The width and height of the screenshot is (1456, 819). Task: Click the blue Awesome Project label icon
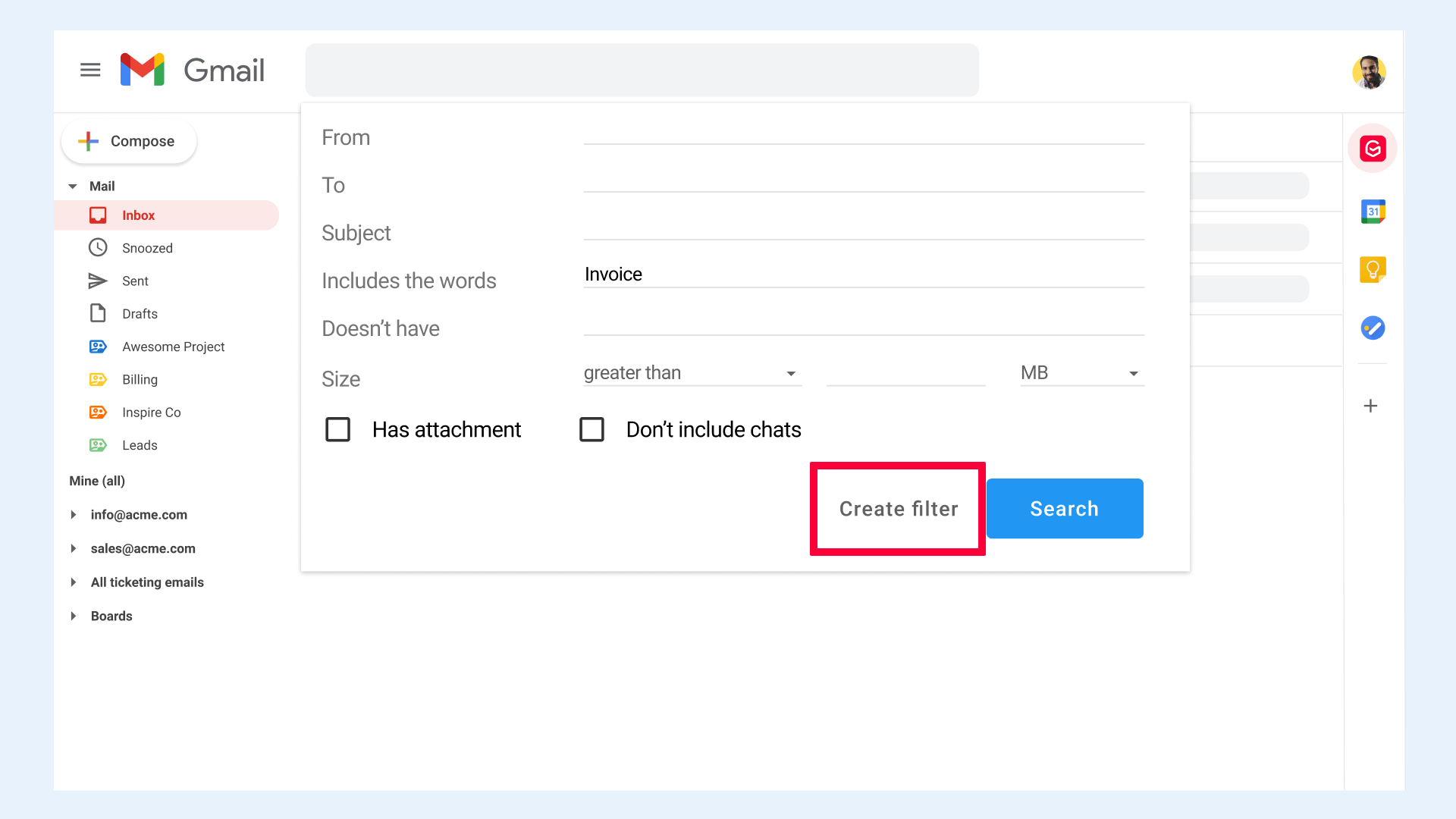98,347
